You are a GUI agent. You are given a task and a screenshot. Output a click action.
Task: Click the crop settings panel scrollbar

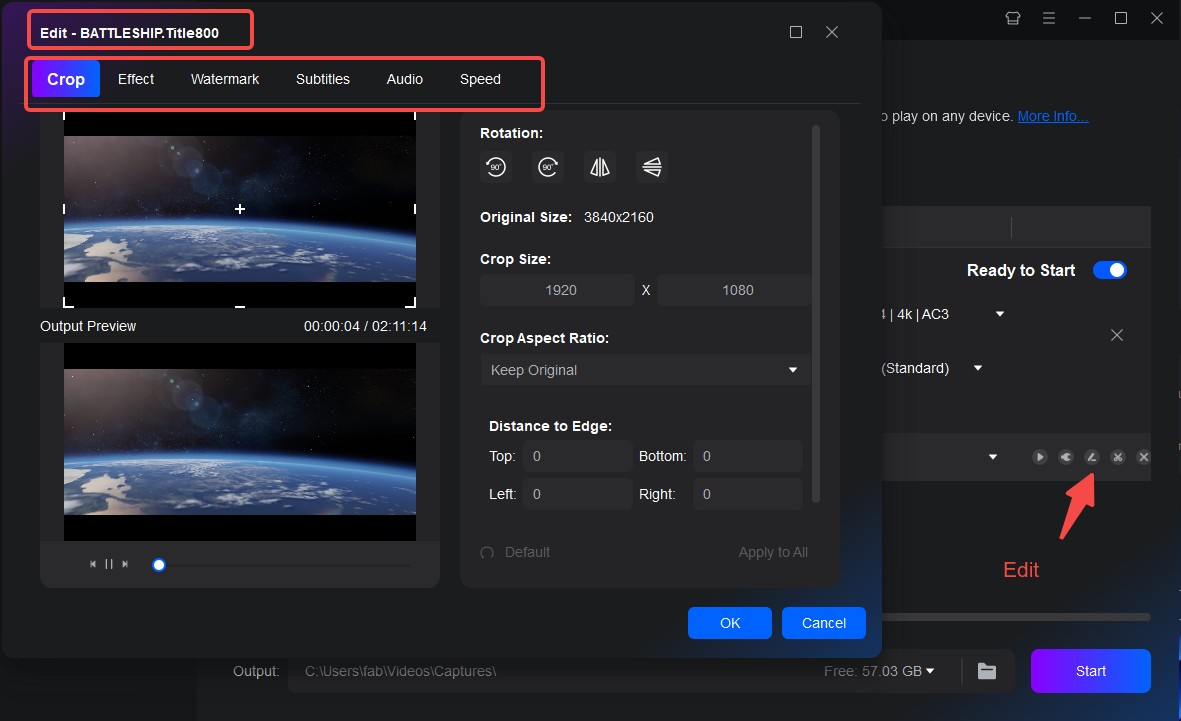[816, 314]
